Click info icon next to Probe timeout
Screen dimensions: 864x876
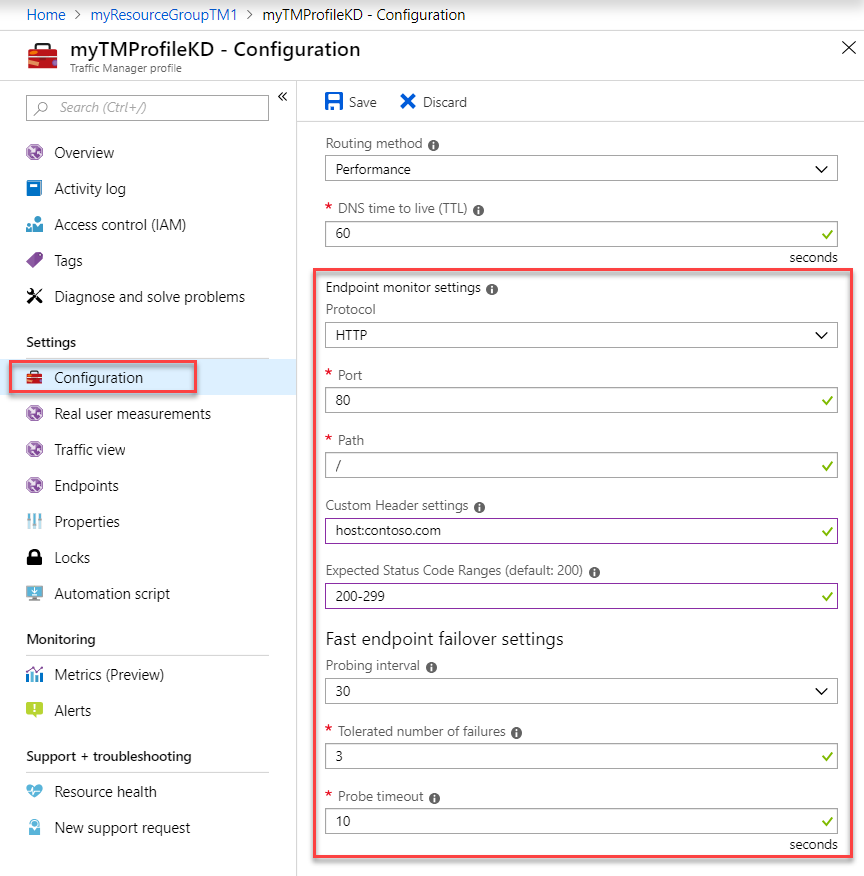point(435,798)
